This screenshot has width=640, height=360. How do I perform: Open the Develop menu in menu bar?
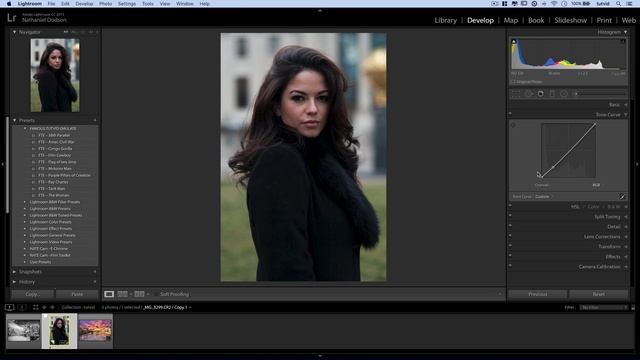click(84, 4)
